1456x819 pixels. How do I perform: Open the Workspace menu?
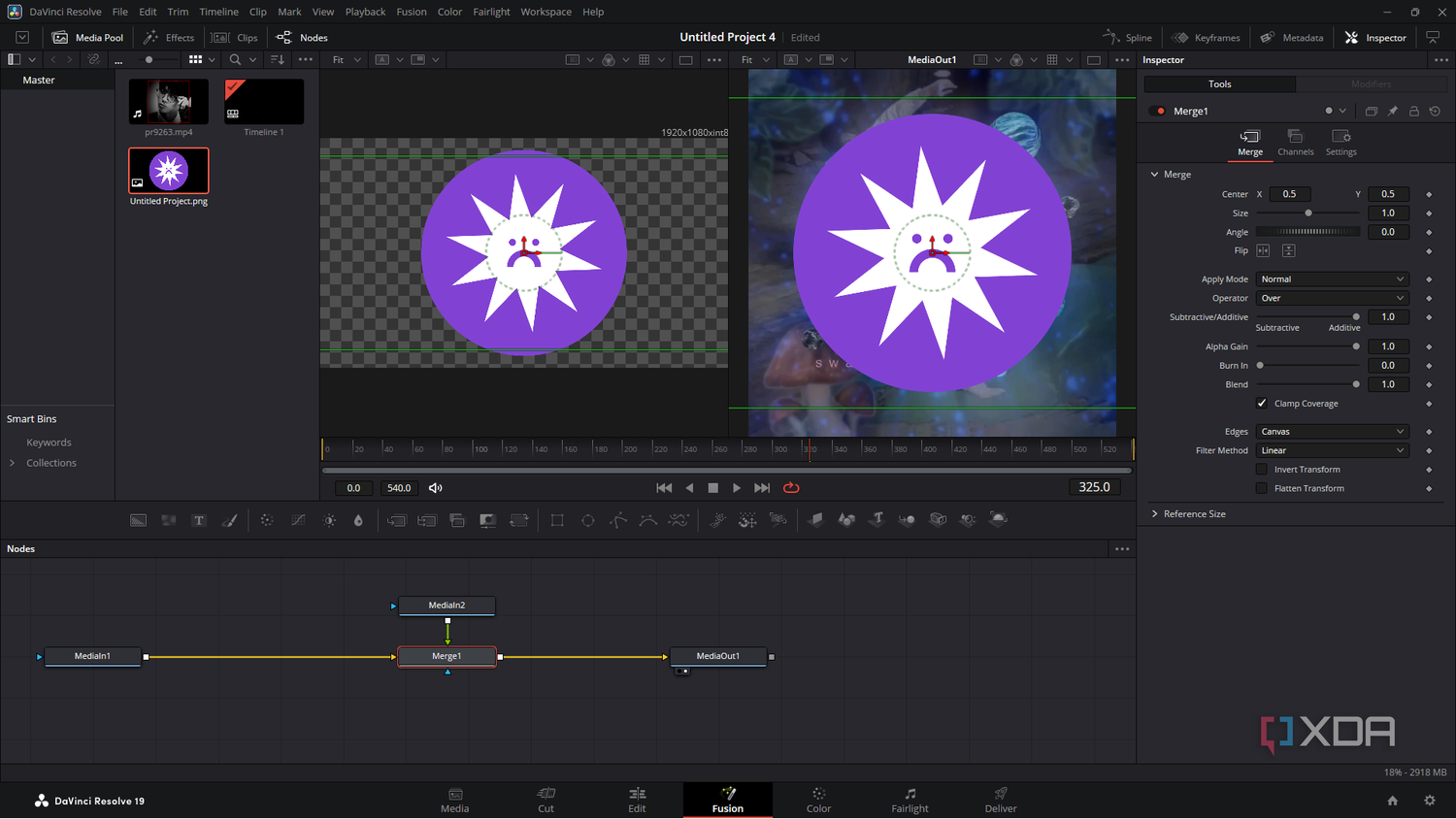click(546, 12)
